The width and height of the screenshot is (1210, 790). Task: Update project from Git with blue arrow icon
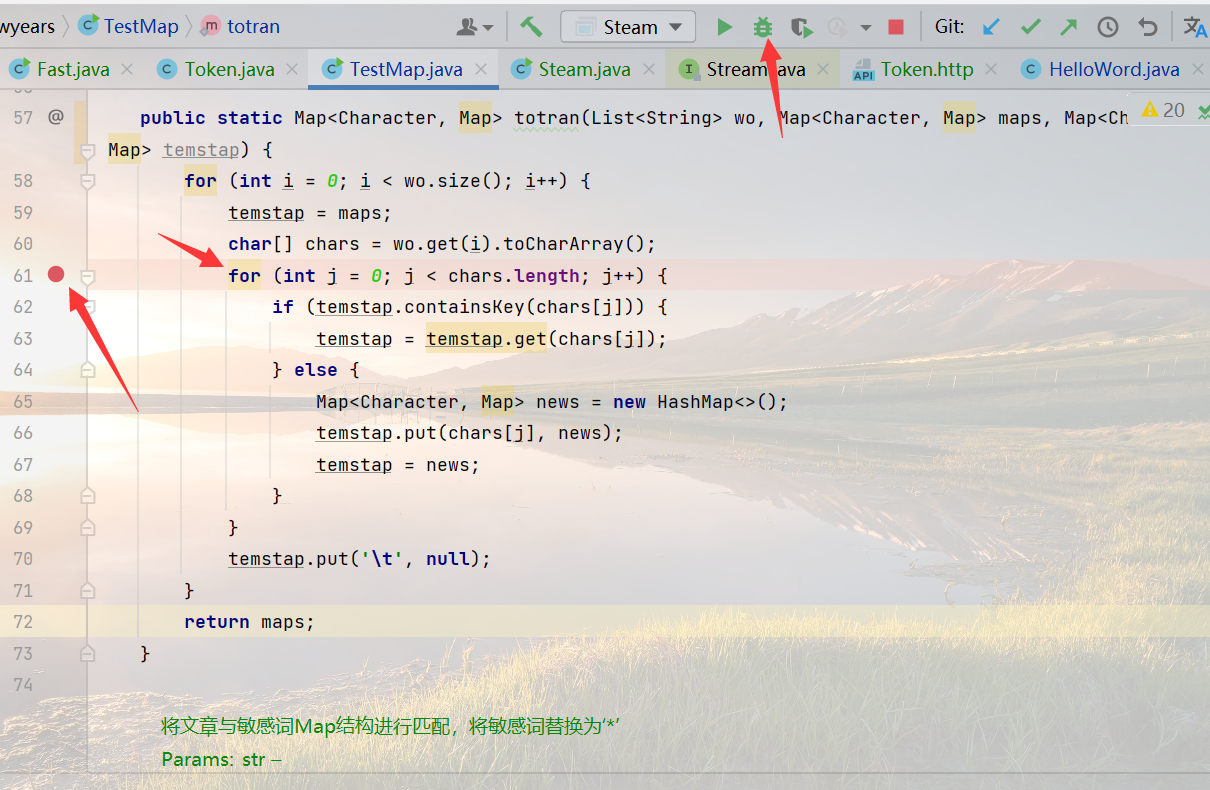[991, 26]
